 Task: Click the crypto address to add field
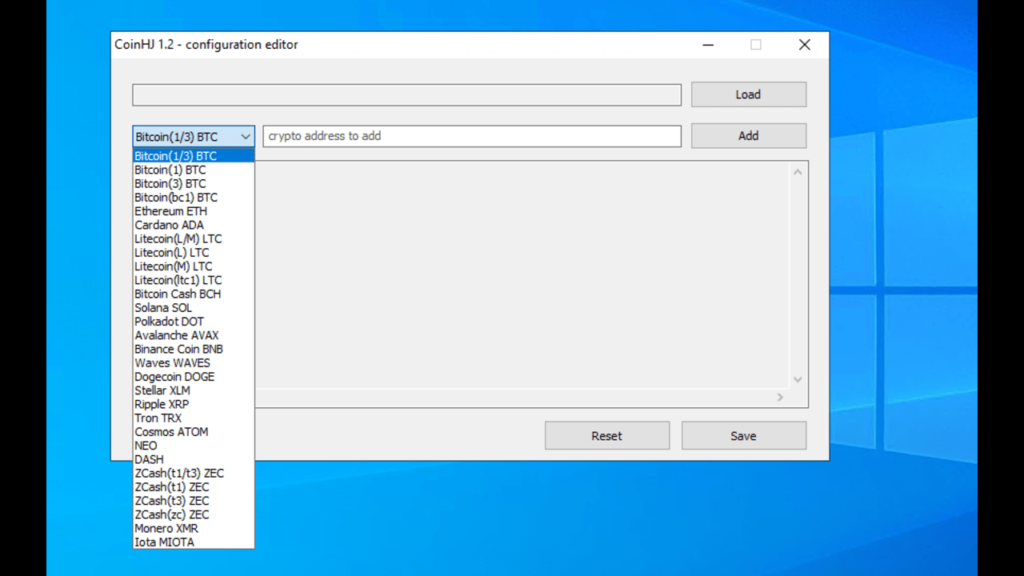[472, 136]
